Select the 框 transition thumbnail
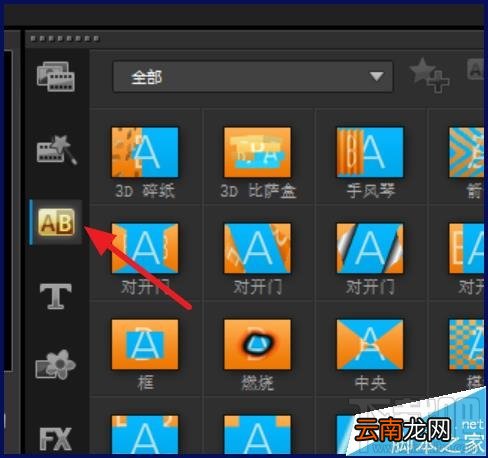This screenshot has width=488, height=458. [145, 344]
